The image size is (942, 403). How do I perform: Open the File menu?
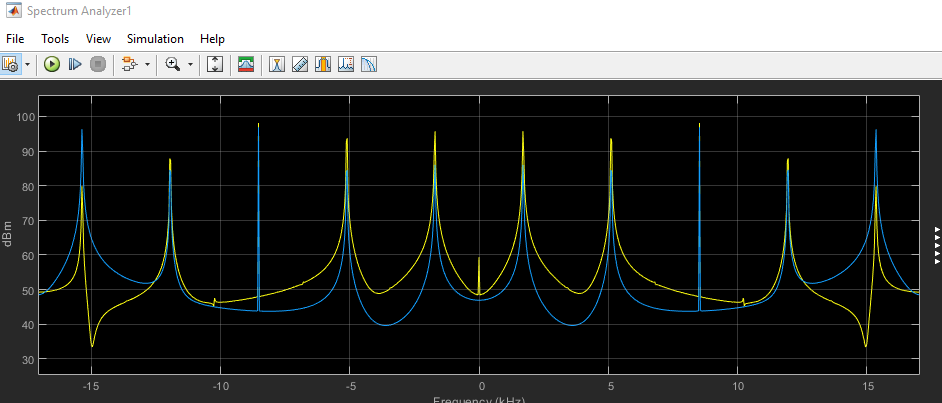pos(15,39)
